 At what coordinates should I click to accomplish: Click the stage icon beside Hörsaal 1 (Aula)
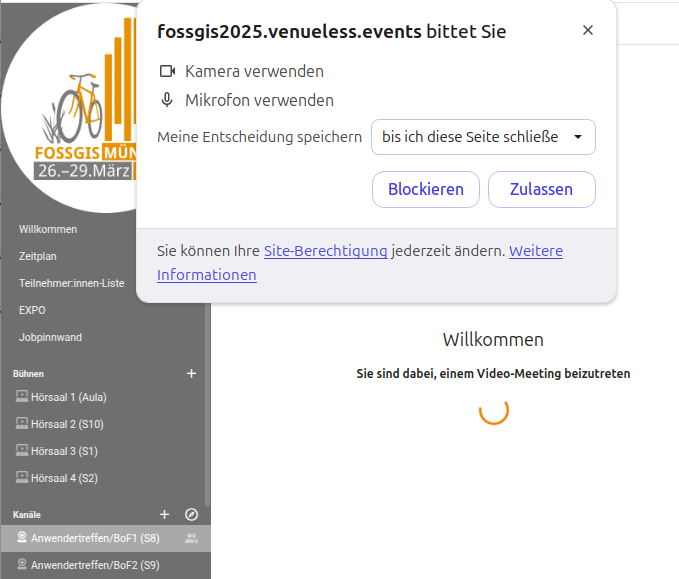[x=22, y=397]
